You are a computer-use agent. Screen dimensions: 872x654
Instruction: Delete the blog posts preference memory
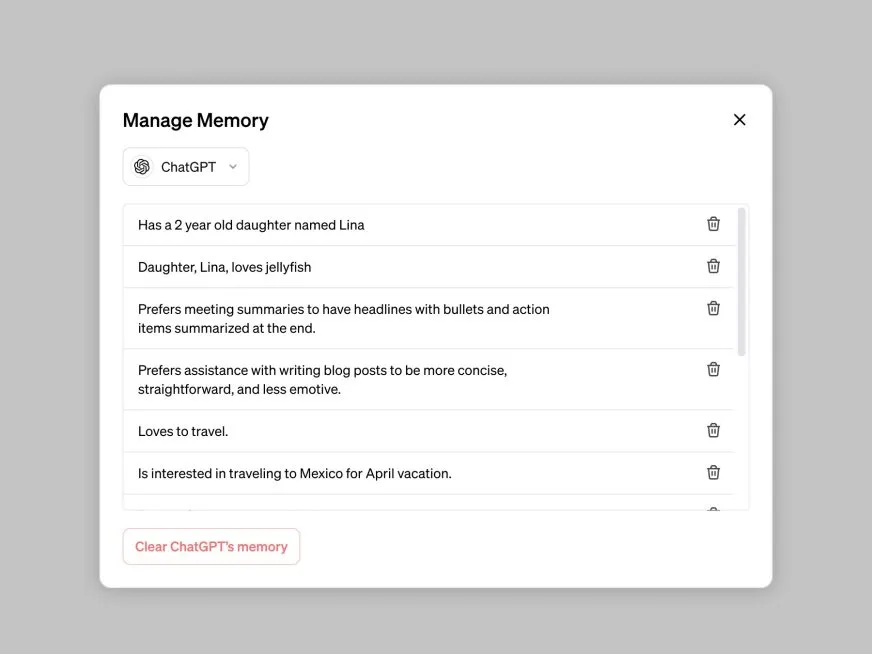tap(713, 369)
